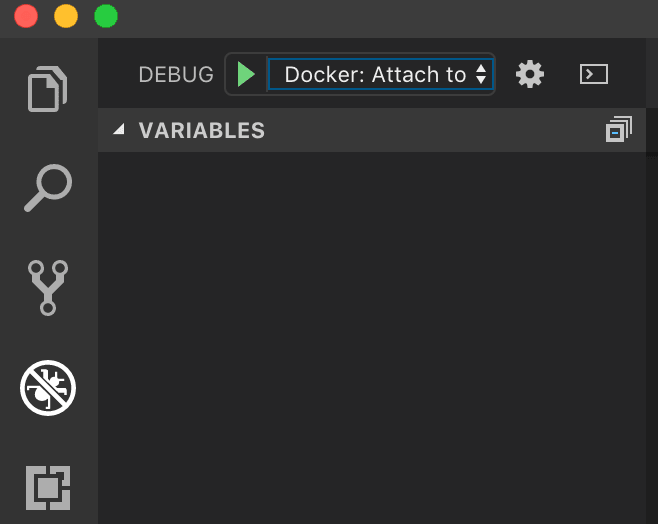Open launch.json via the gear icon
Screen dimensions: 658x524
click(x=530, y=74)
